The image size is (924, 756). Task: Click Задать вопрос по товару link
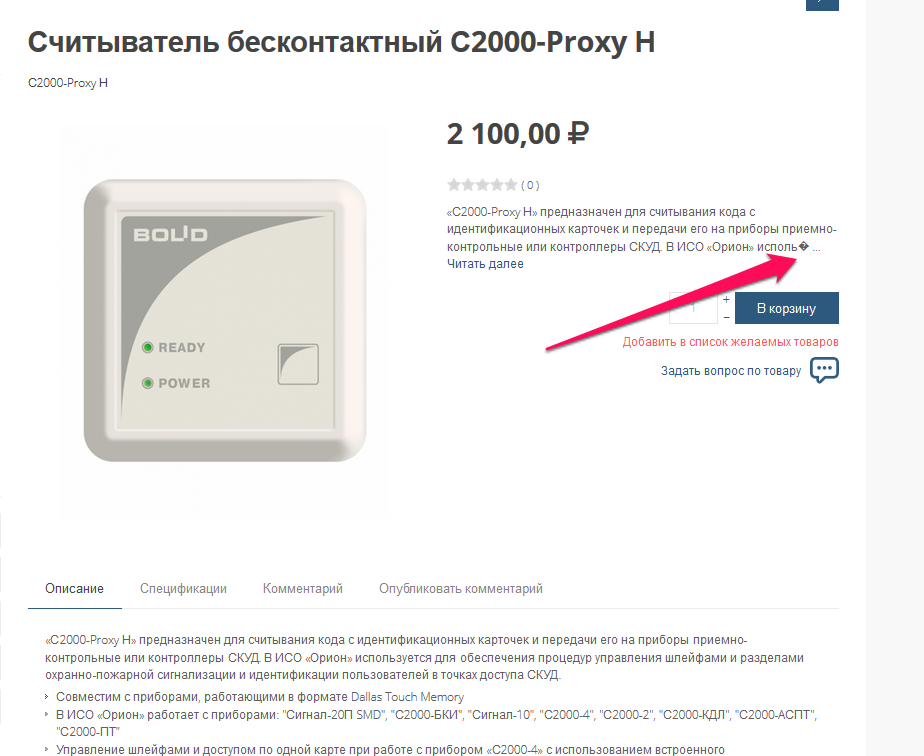point(731,371)
